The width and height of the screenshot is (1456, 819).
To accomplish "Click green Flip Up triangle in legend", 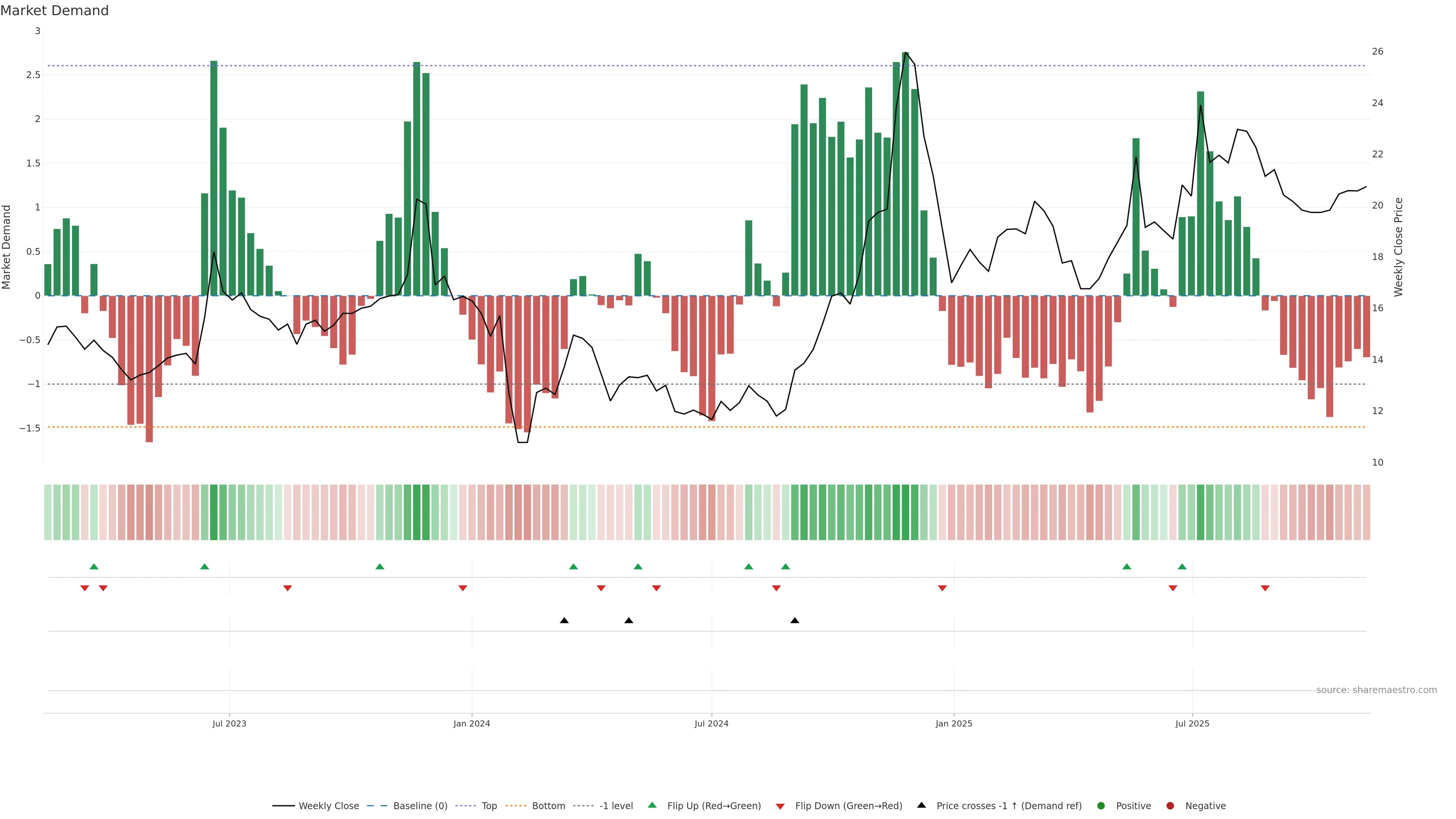I will pos(652,805).
